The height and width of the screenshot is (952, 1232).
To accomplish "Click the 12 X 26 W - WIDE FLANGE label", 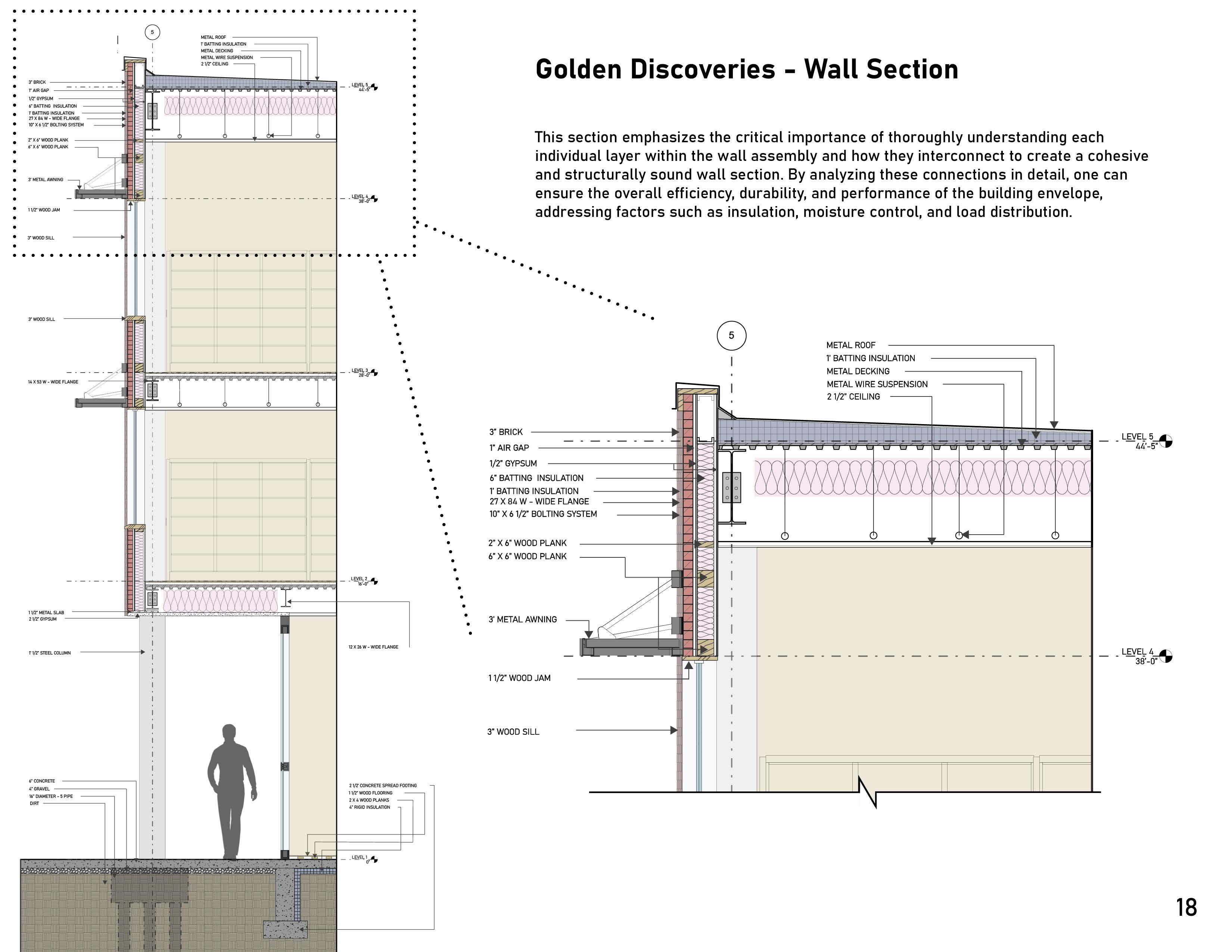I will (x=373, y=647).
